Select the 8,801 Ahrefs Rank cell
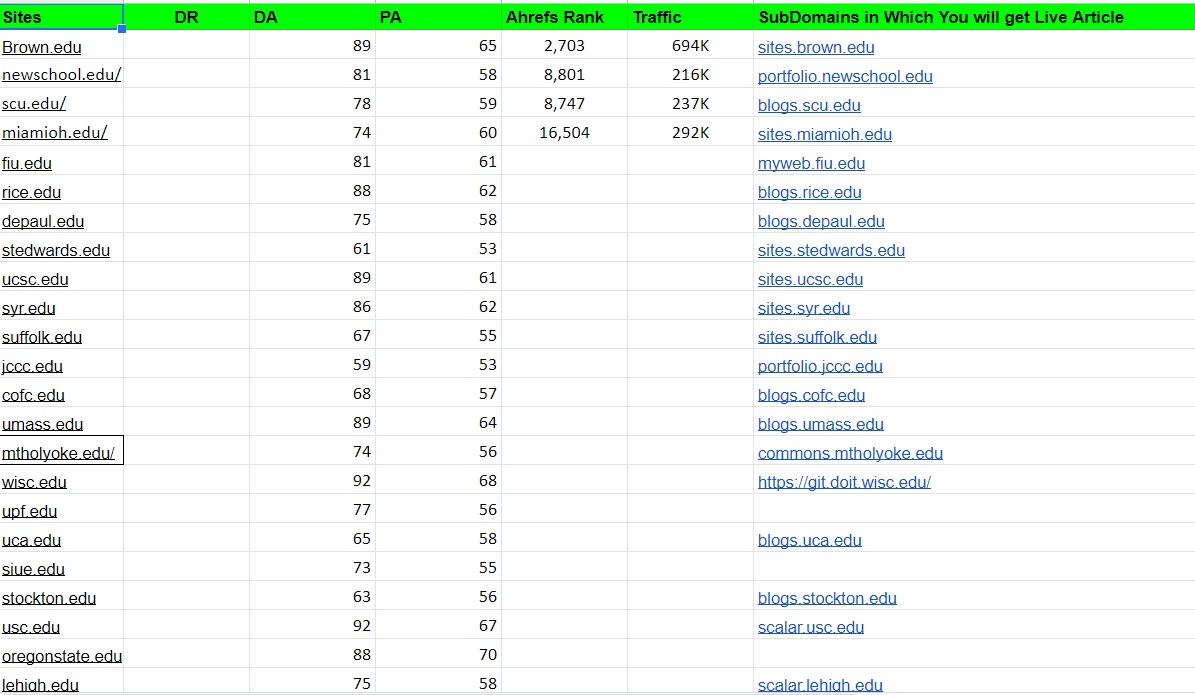 coord(564,75)
